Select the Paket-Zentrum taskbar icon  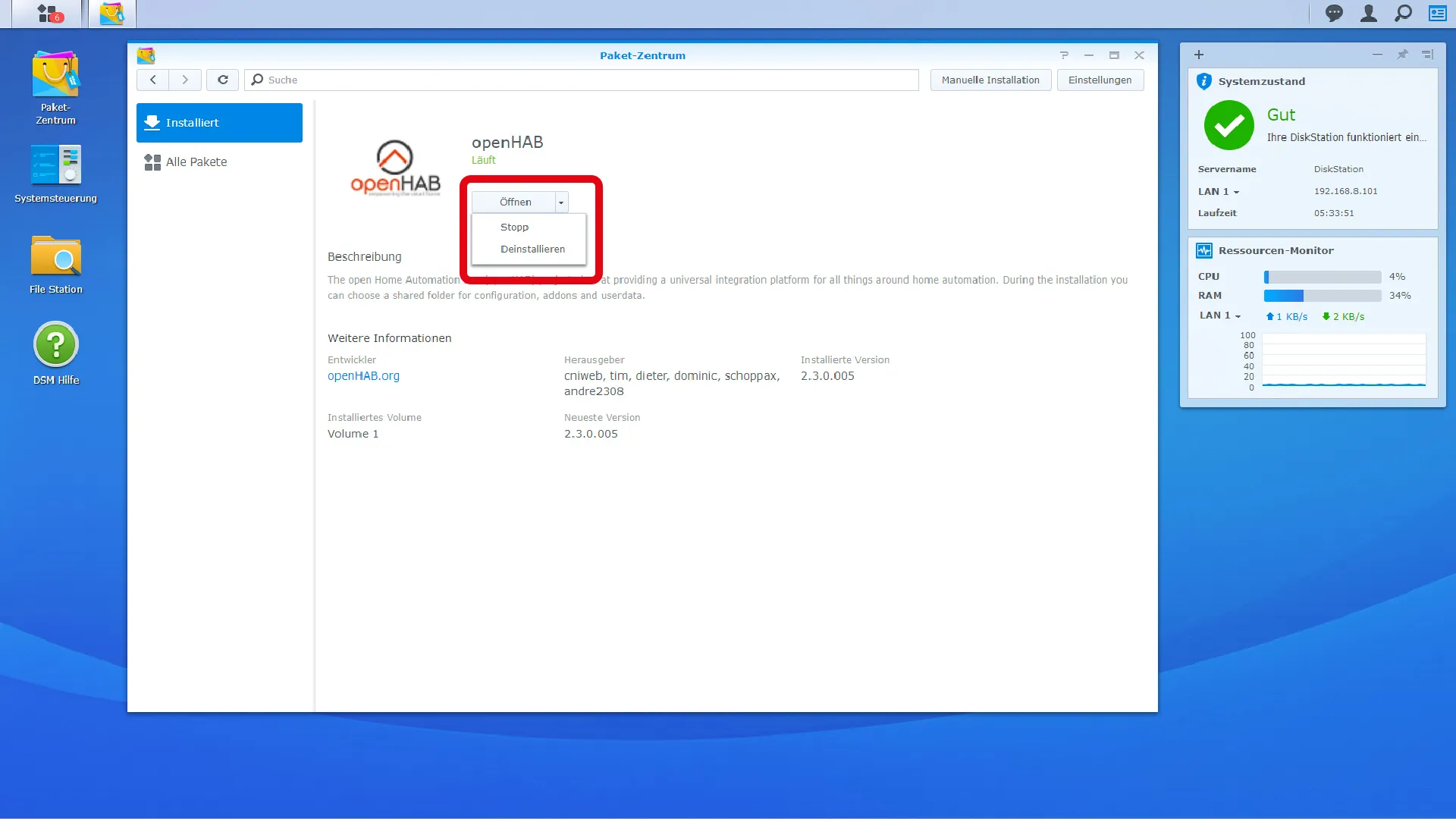pyautogui.click(x=111, y=14)
